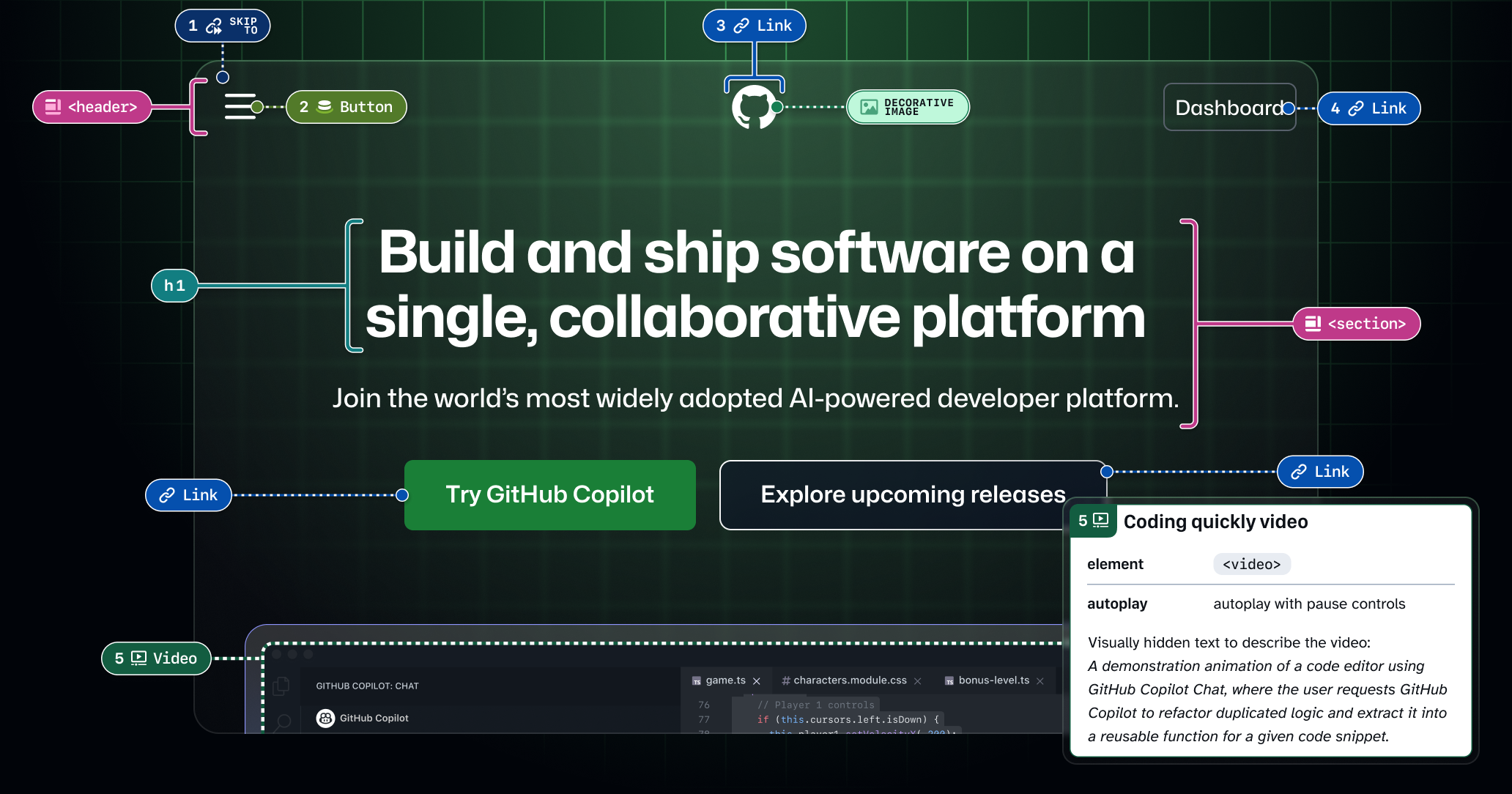This screenshot has height=794, width=1512.
Task: Click the video icon on the '5 Video' badge
Action: 137,658
